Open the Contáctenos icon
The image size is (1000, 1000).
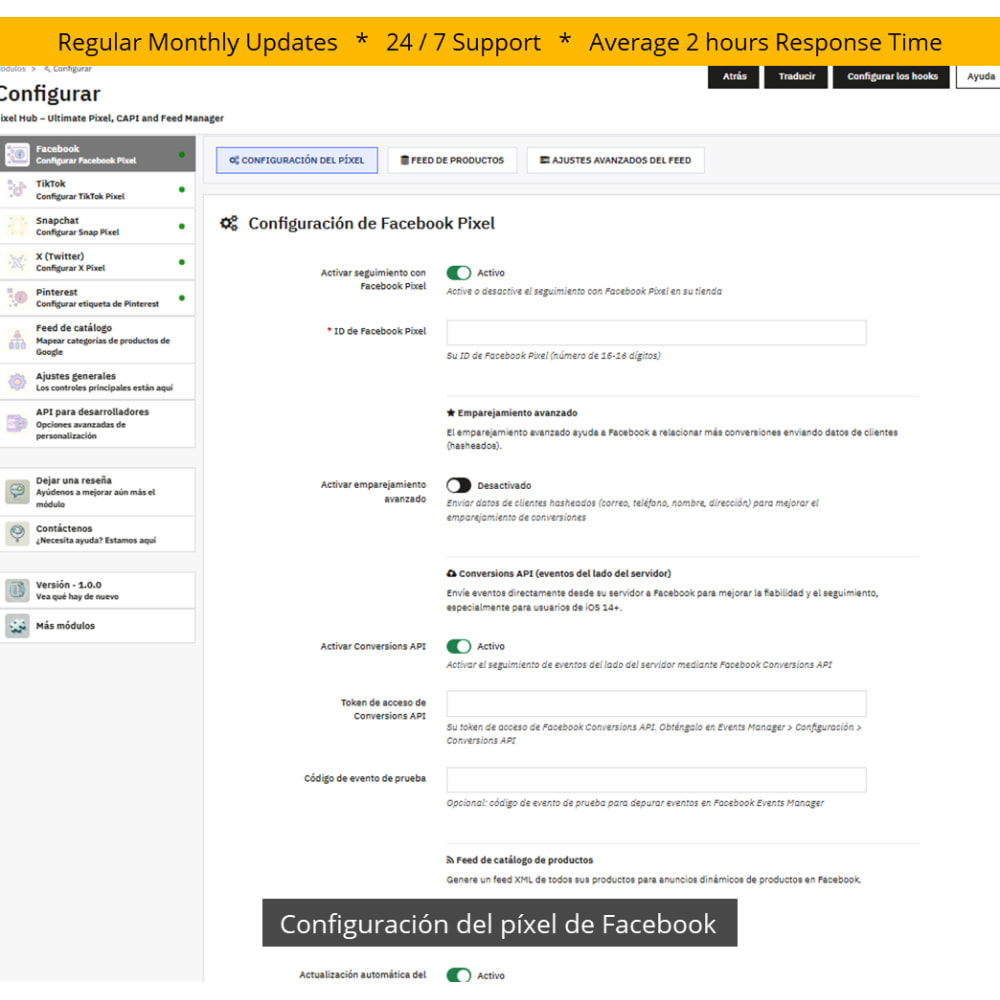tap(17, 533)
